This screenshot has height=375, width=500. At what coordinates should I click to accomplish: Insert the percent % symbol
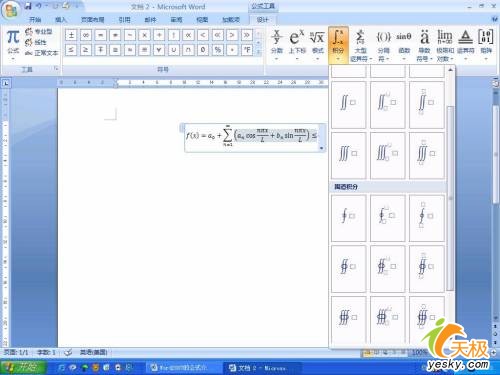pos(218,50)
